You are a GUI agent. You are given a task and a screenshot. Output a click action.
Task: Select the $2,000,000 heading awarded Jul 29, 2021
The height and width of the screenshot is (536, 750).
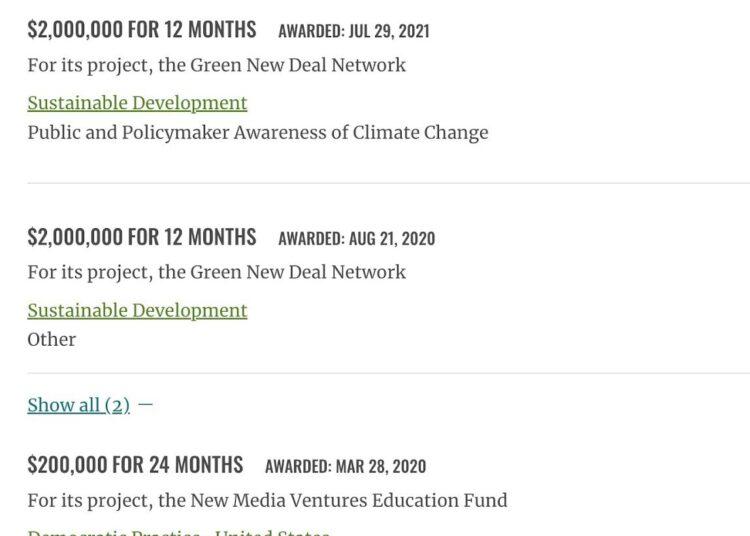click(x=142, y=30)
